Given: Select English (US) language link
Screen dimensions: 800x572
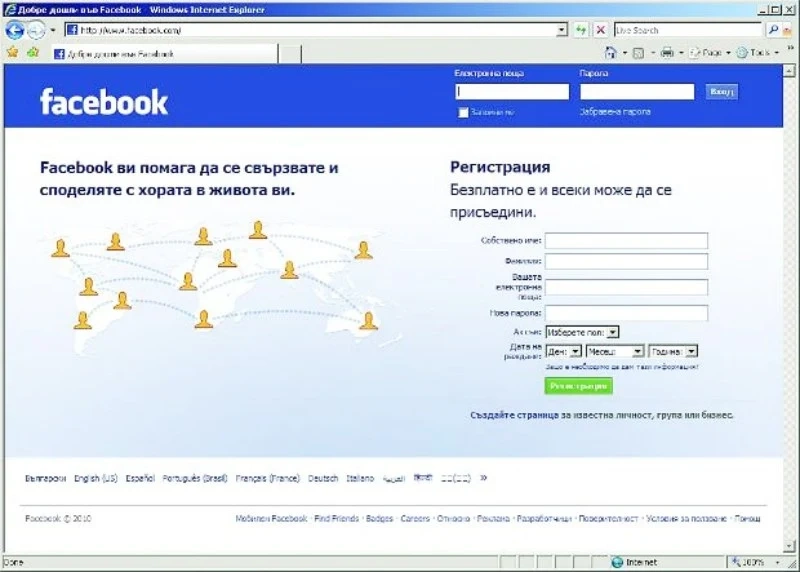Looking at the screenshot, I should click(96, 478).
